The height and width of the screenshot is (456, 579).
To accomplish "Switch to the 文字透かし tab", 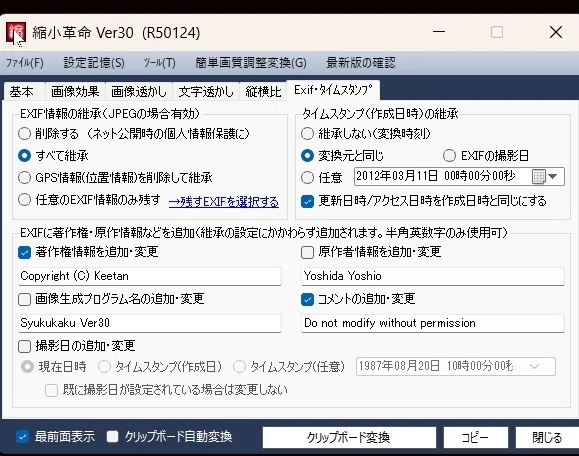I will point(206,91).
